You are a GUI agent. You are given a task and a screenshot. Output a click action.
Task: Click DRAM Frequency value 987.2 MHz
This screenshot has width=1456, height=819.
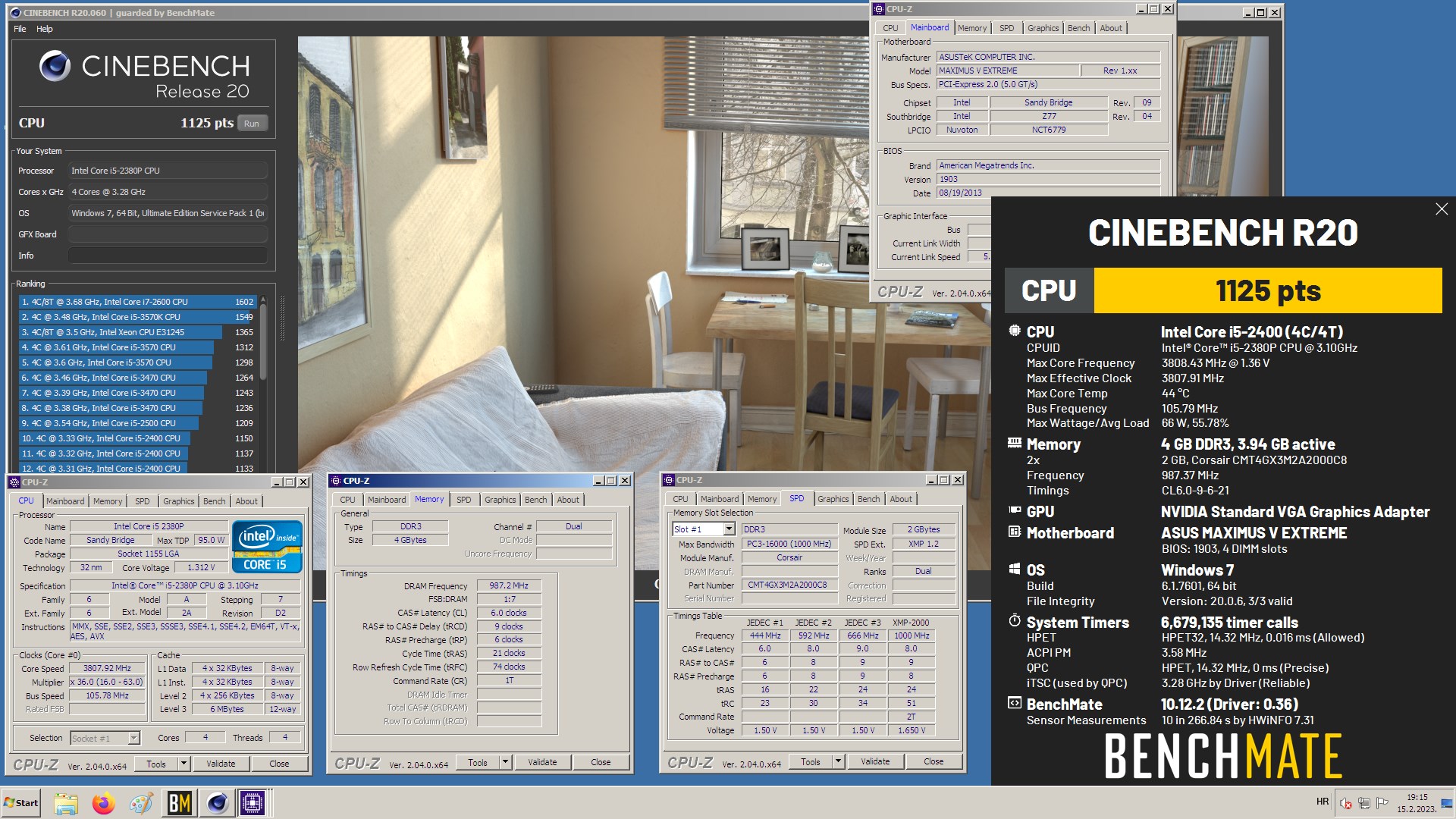509,585
